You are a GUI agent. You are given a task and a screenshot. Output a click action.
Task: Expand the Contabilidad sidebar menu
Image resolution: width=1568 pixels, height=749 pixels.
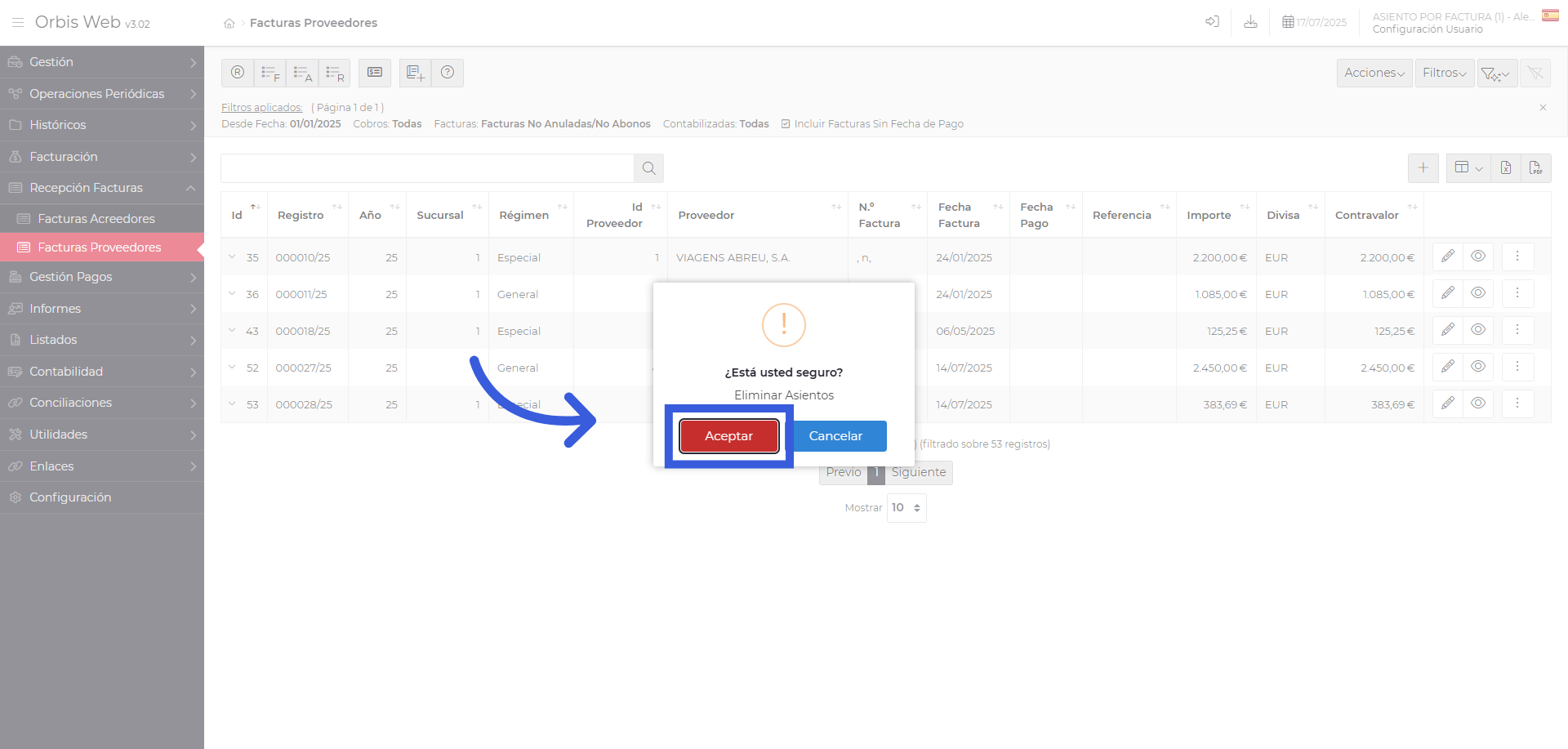coord(102,372)
